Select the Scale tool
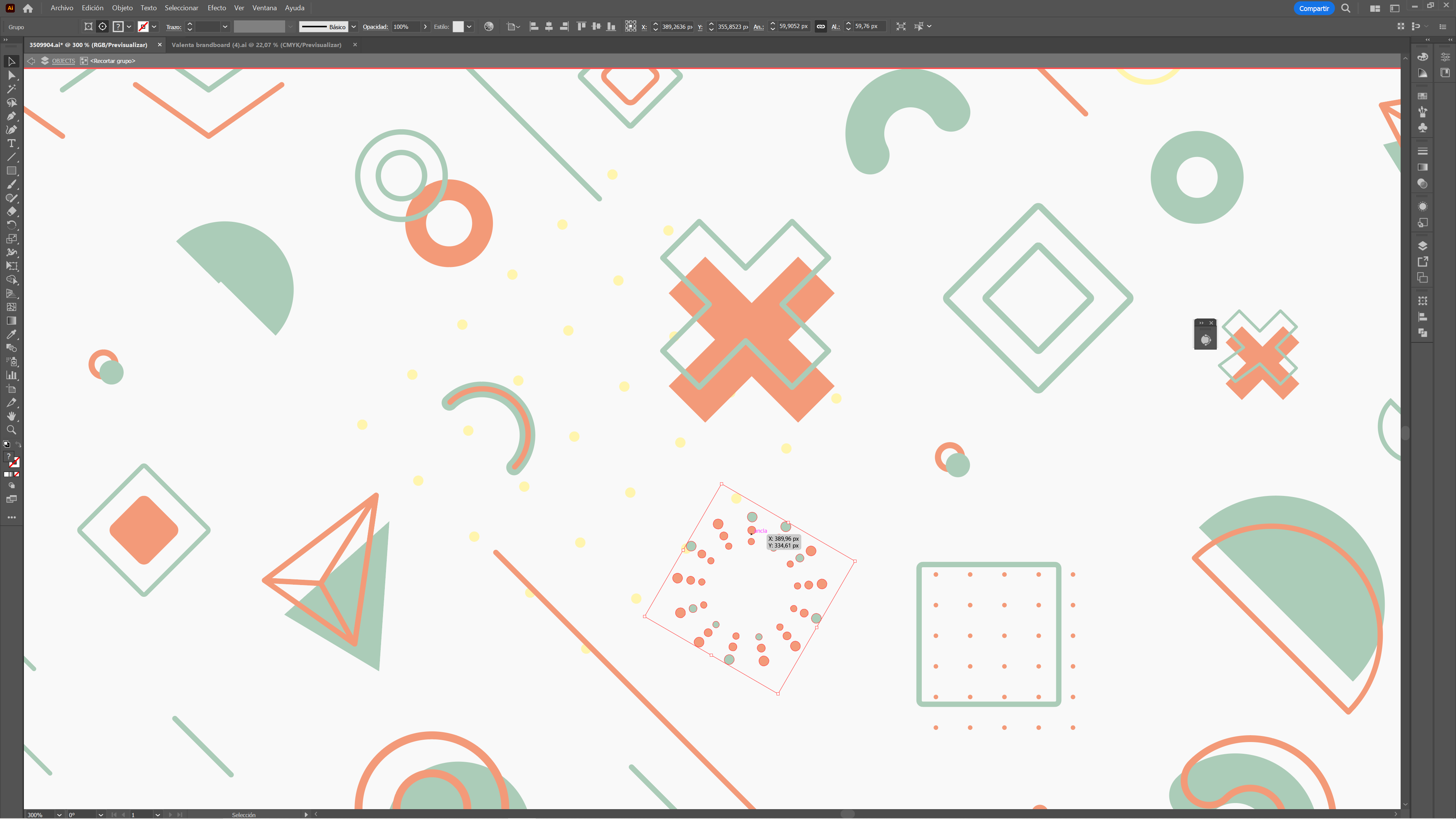Image resolution: width=1456 pixels, height=819 pixels. 11,238
